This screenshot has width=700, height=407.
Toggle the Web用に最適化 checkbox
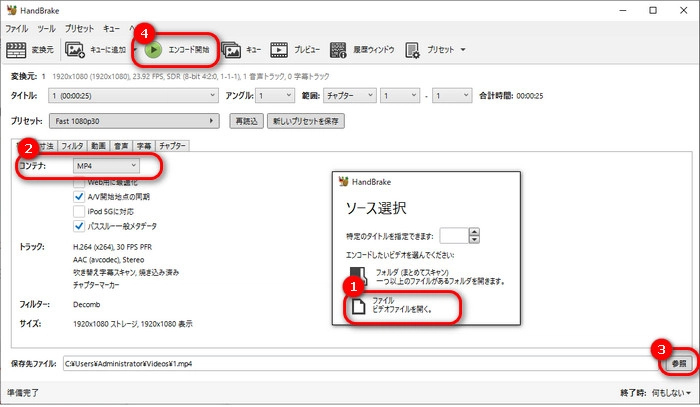(79, 182)
